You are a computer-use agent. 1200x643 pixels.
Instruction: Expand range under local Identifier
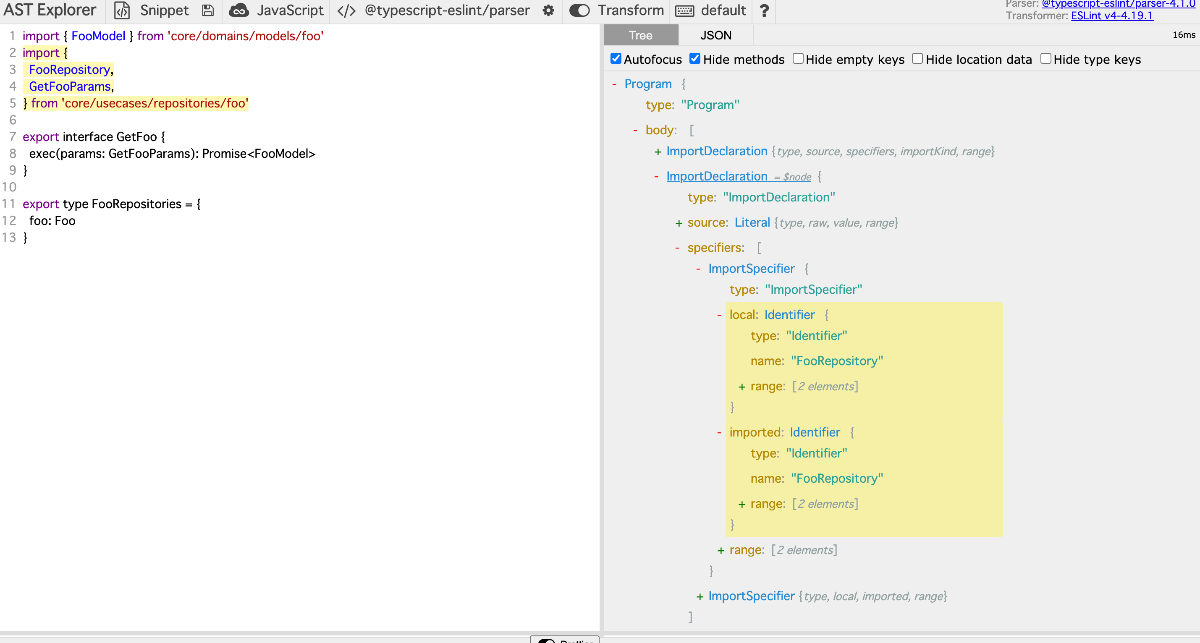pos(741,386)
